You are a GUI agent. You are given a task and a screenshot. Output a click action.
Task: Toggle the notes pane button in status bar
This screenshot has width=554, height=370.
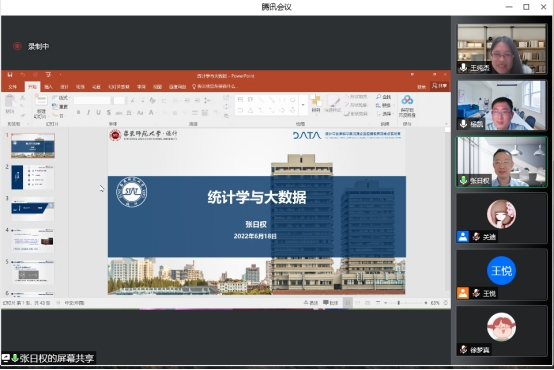[x=311, y=303]
